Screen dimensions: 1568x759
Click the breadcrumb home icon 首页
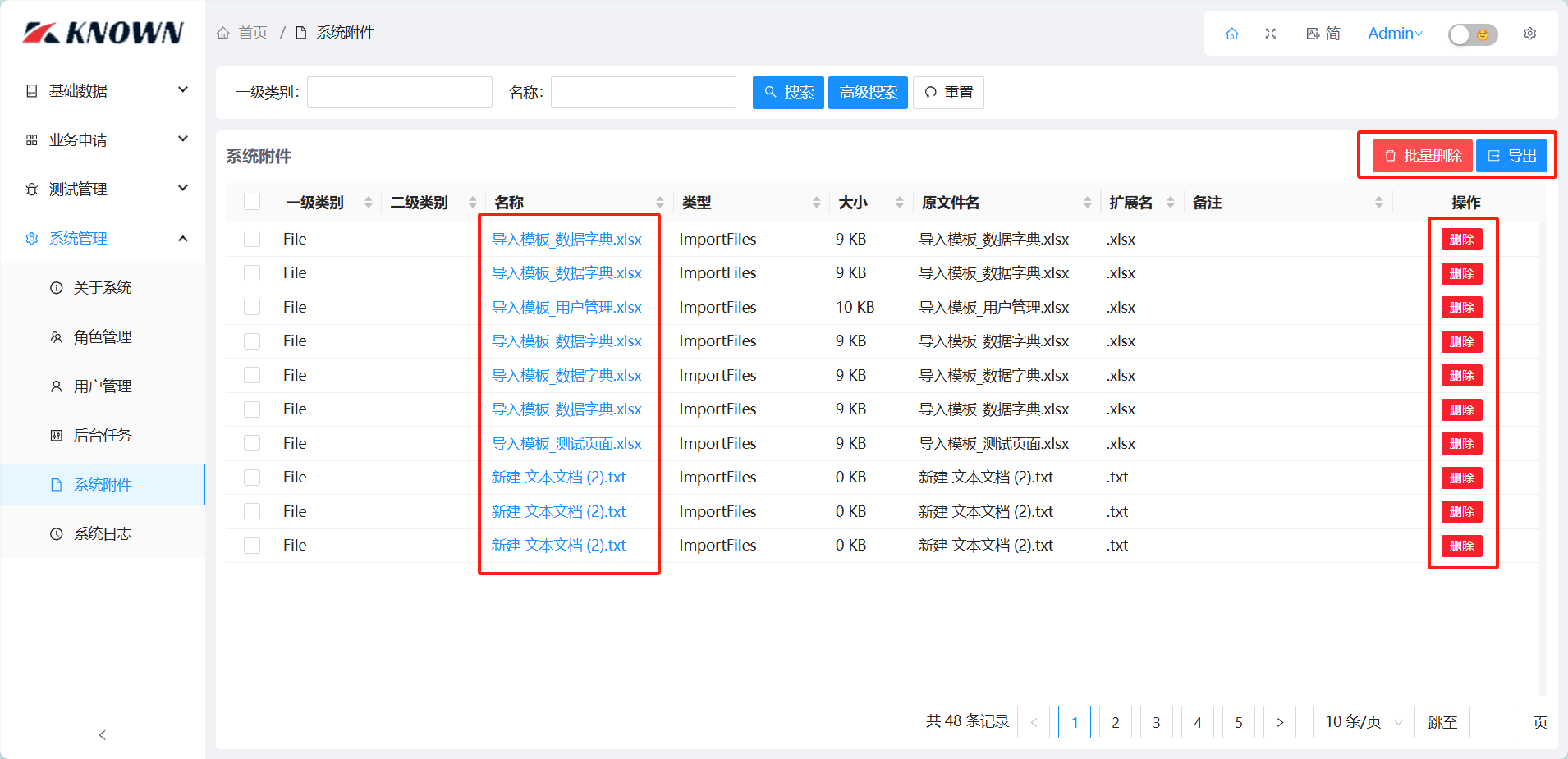(x=223, y=33)
